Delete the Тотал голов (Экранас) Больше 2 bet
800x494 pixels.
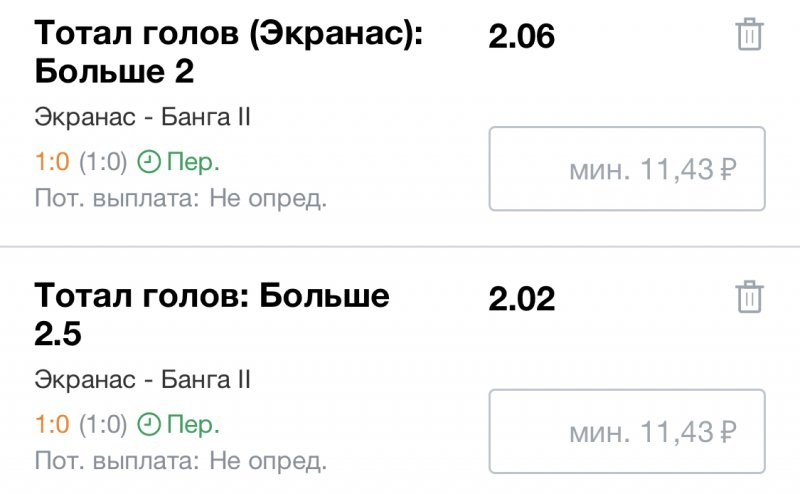click(x=749, y=36)
